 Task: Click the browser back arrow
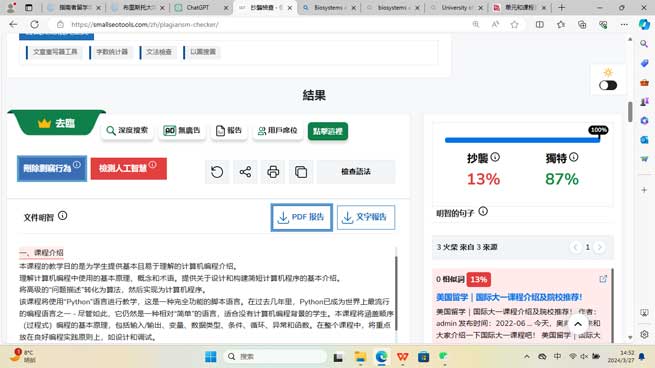point(13,24)
